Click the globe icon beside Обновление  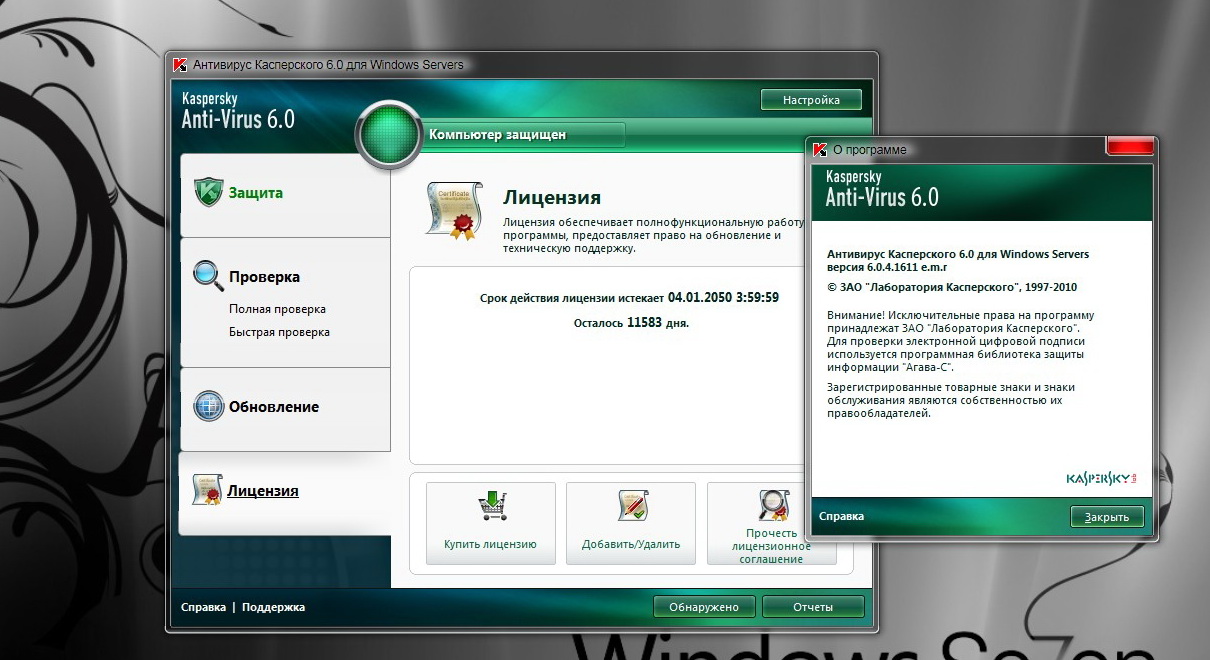pyautogui.click(x=208, y=407)
